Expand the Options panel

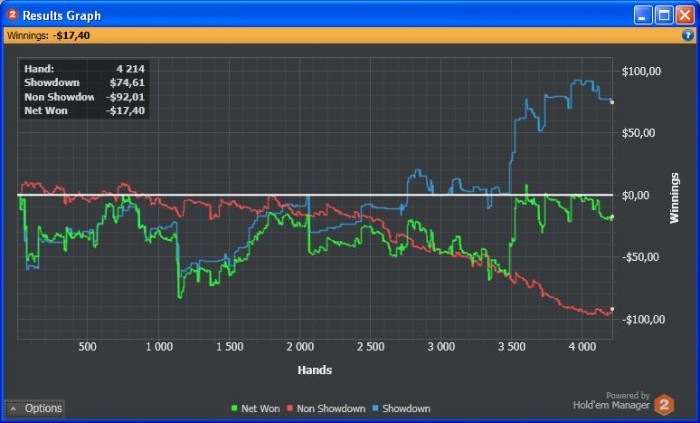35,408
